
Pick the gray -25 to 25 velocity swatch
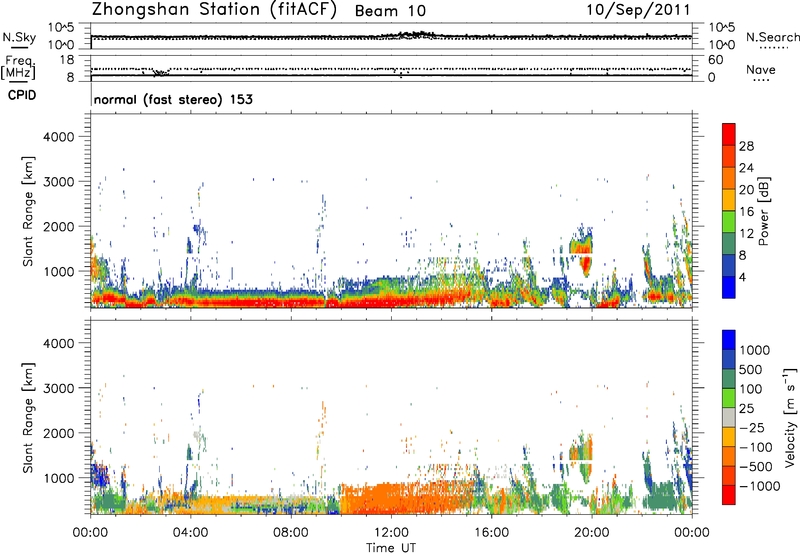729,418
